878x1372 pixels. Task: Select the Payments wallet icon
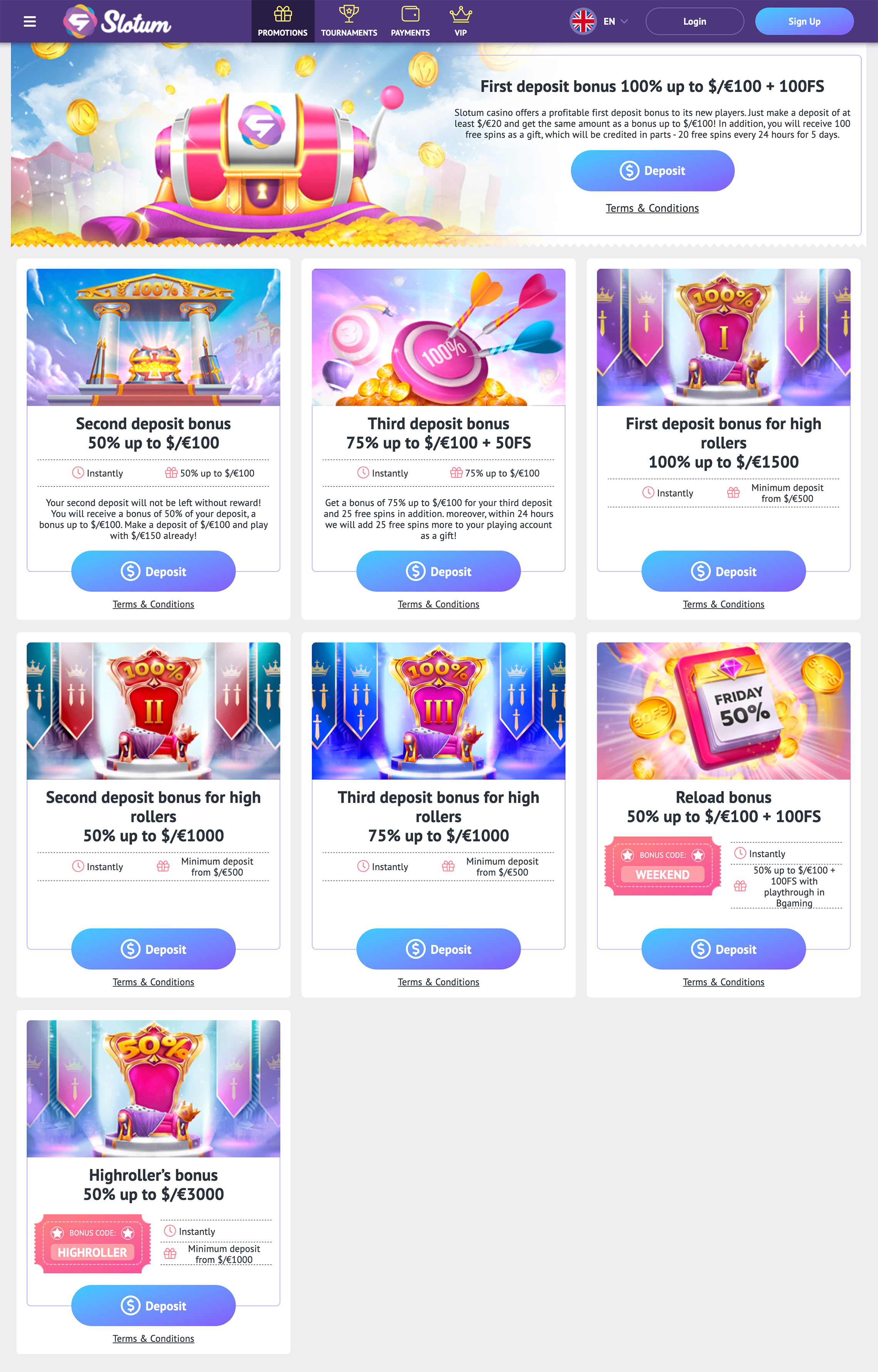coord(411,13)
